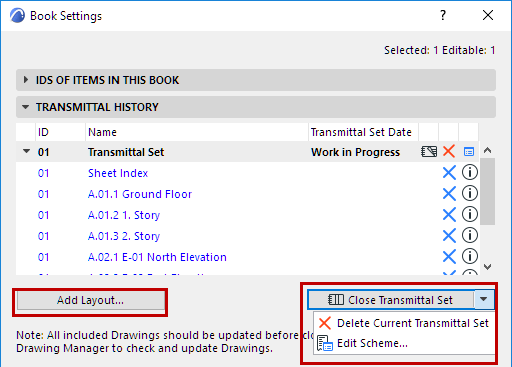The image size is (512, 367).
Task: Expand IDs Of Items In This Book panel
Action: click(256, 80)
